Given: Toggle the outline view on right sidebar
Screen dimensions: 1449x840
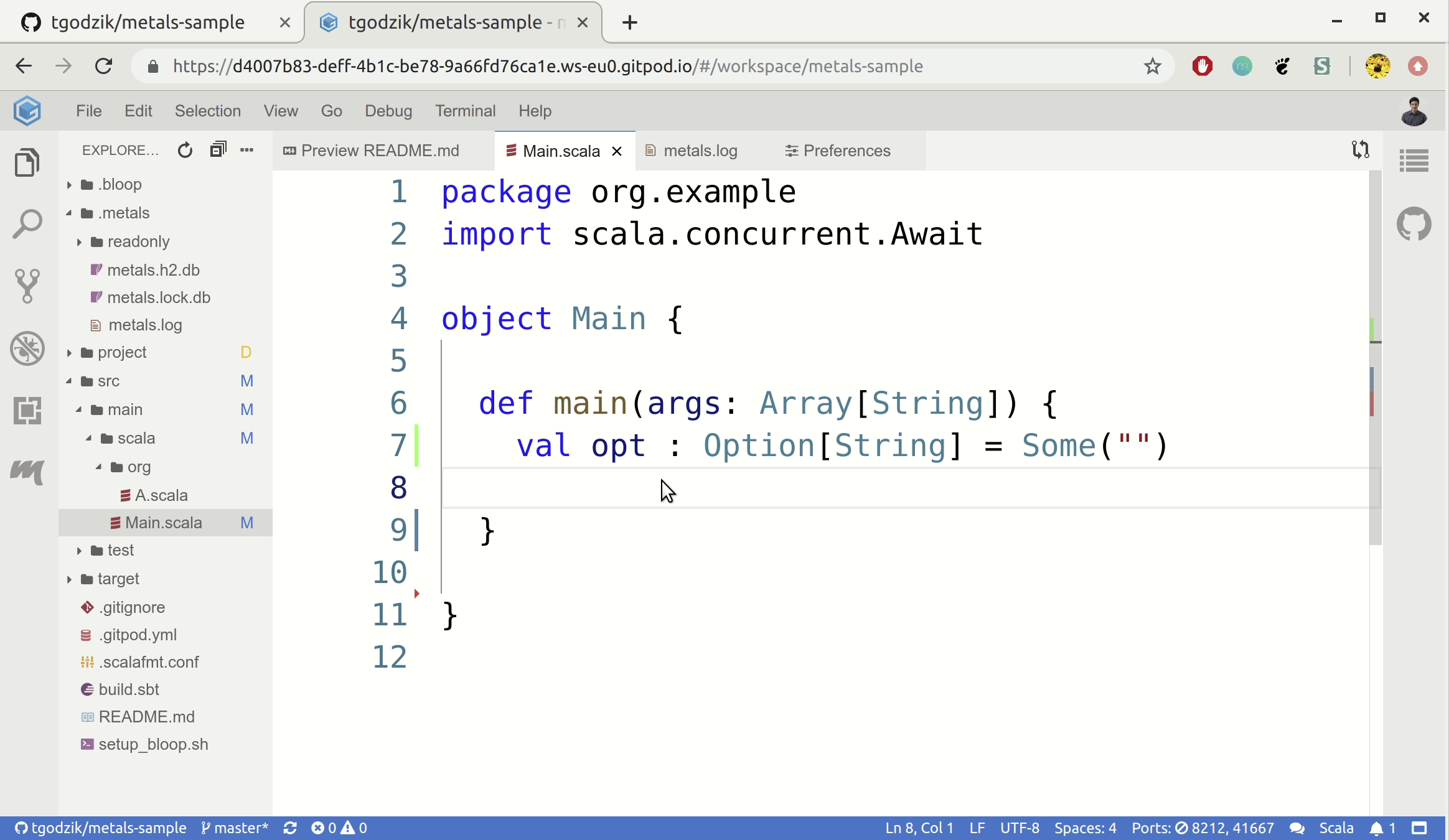Looking at the screenshot, I should 1414,161.
